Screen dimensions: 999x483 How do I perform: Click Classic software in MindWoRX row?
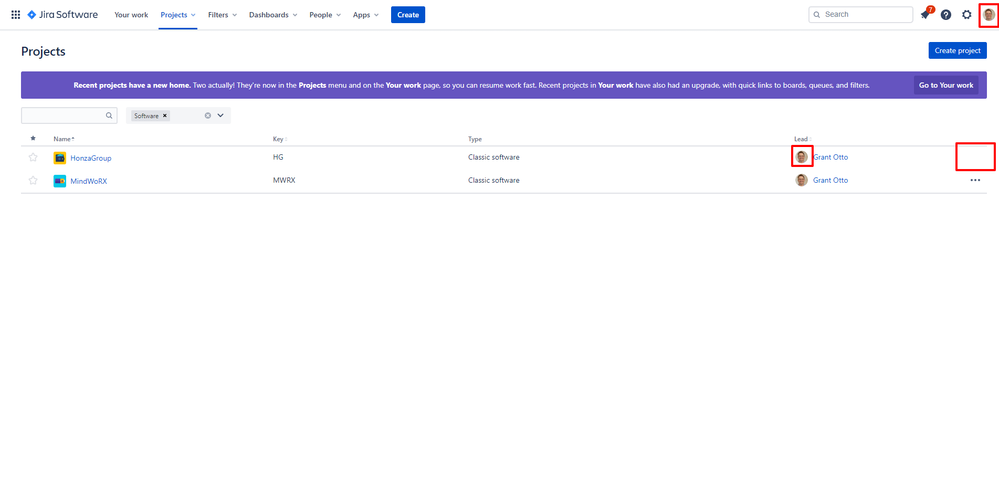pos(494,180)
